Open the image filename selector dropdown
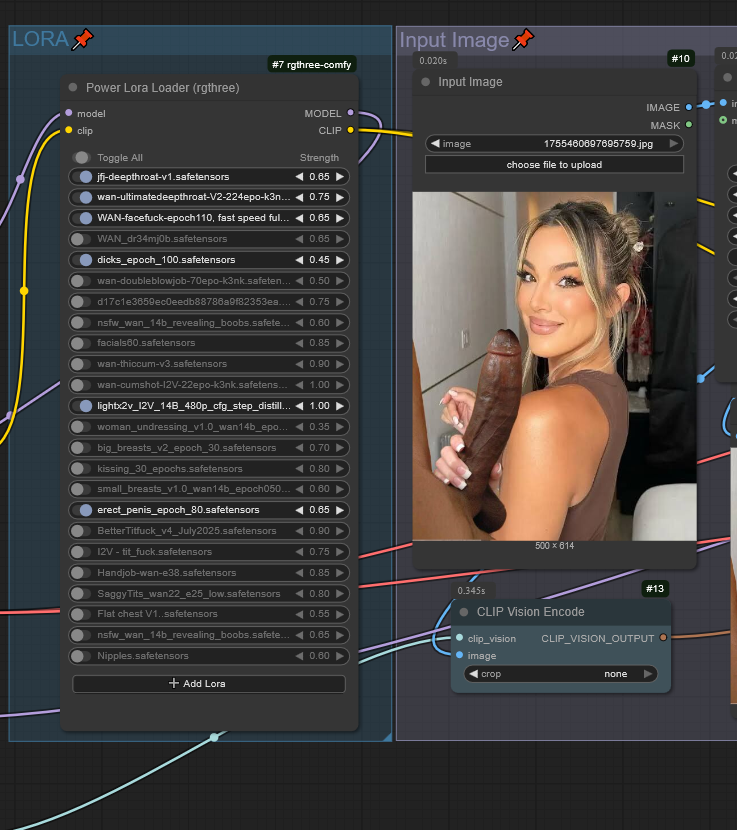737x830 pixels. point(554,144)
